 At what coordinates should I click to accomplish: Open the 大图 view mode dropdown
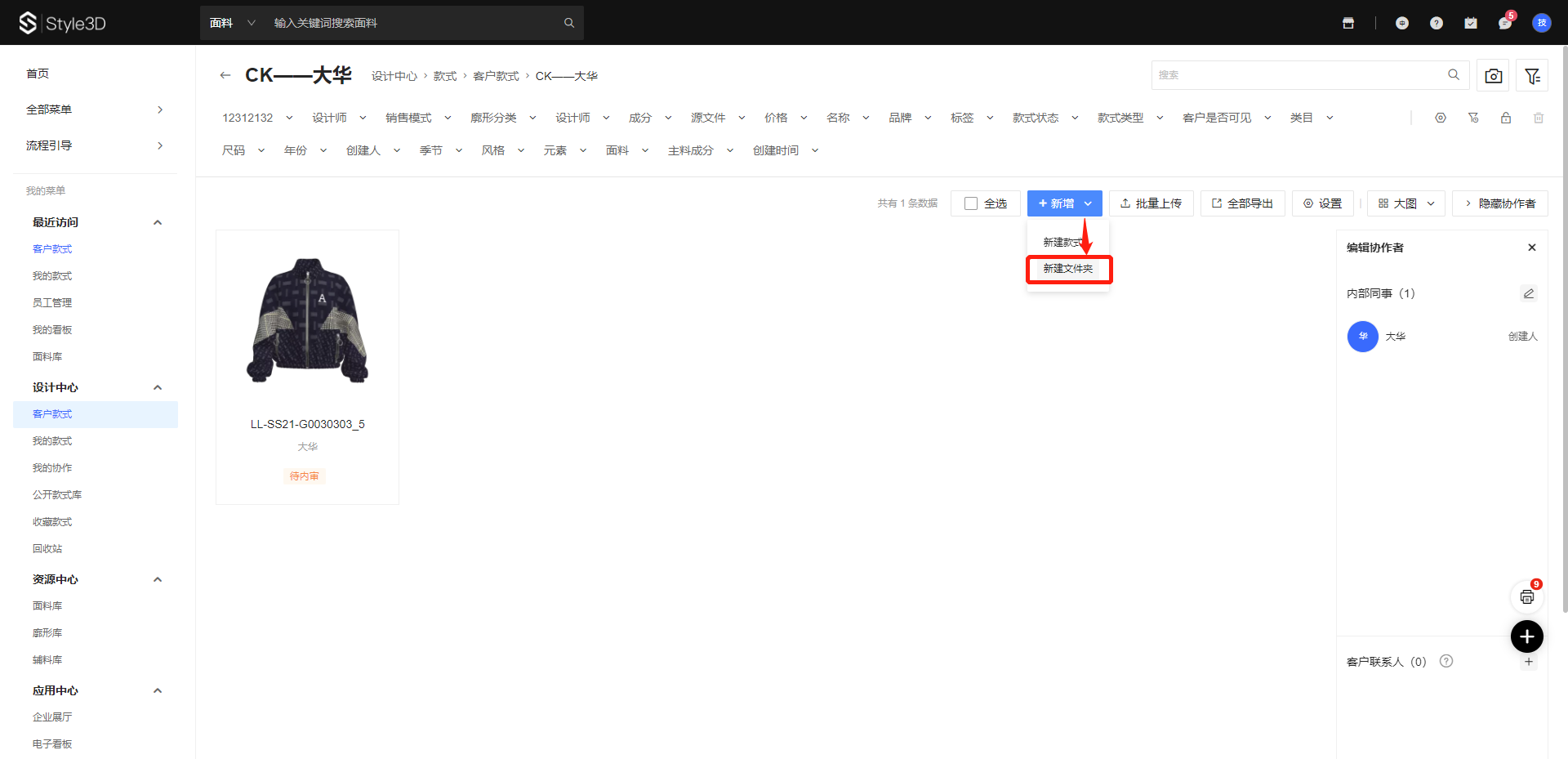pyautogui.click(x=1406, y=203)
